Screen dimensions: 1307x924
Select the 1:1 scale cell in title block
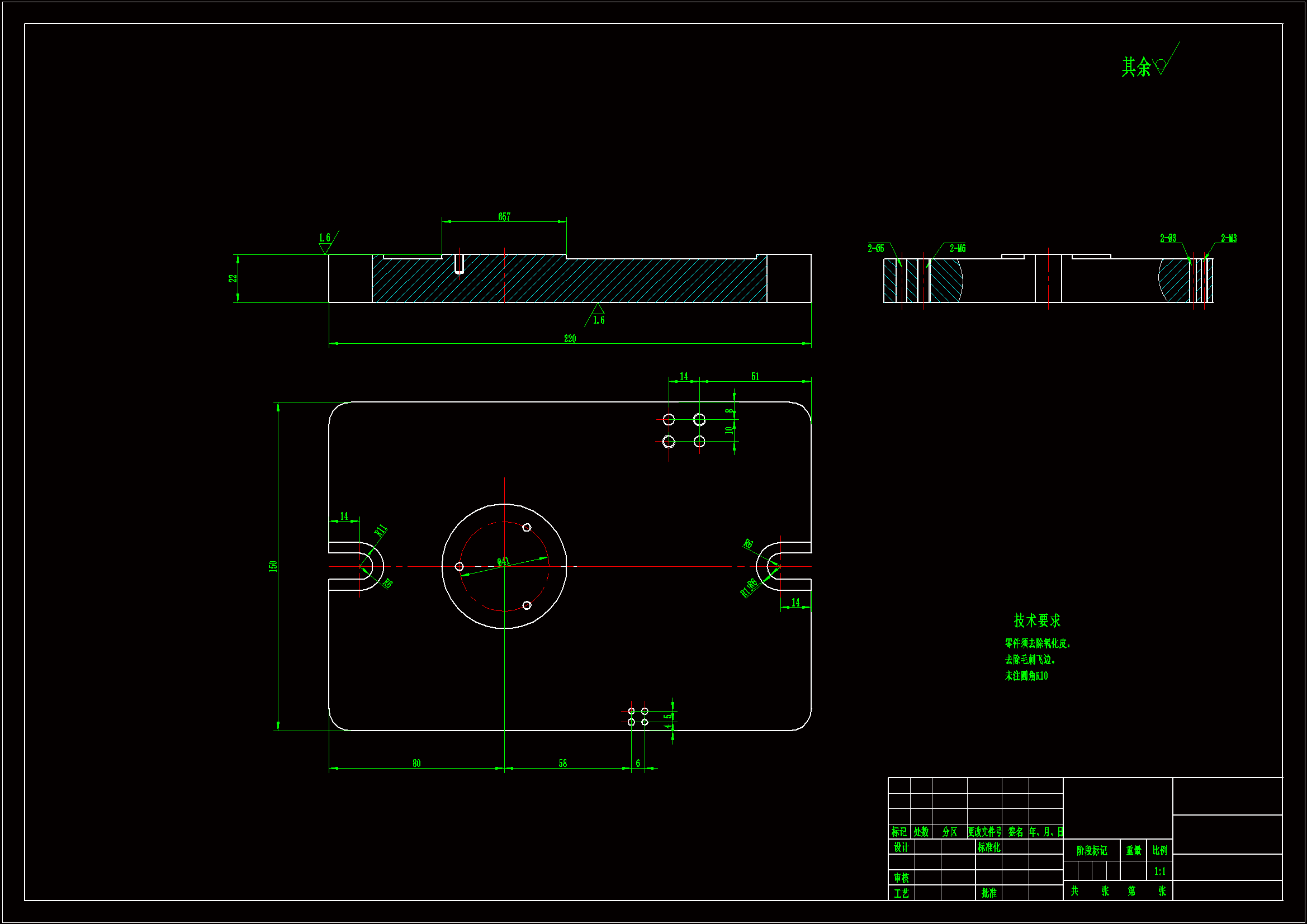[1159, 871]
